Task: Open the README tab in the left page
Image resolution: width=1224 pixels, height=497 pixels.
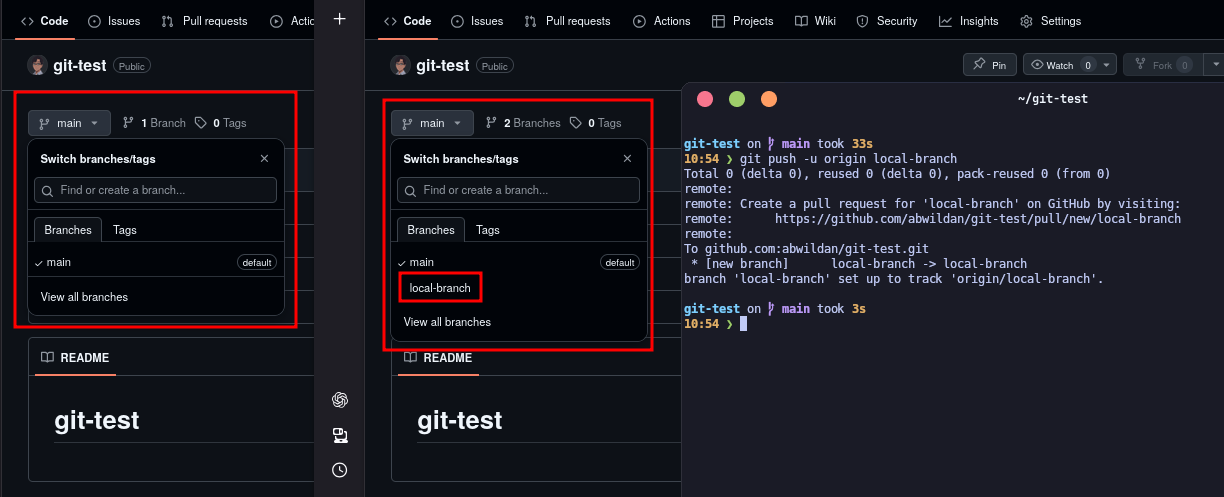Action: pos(75,358)
